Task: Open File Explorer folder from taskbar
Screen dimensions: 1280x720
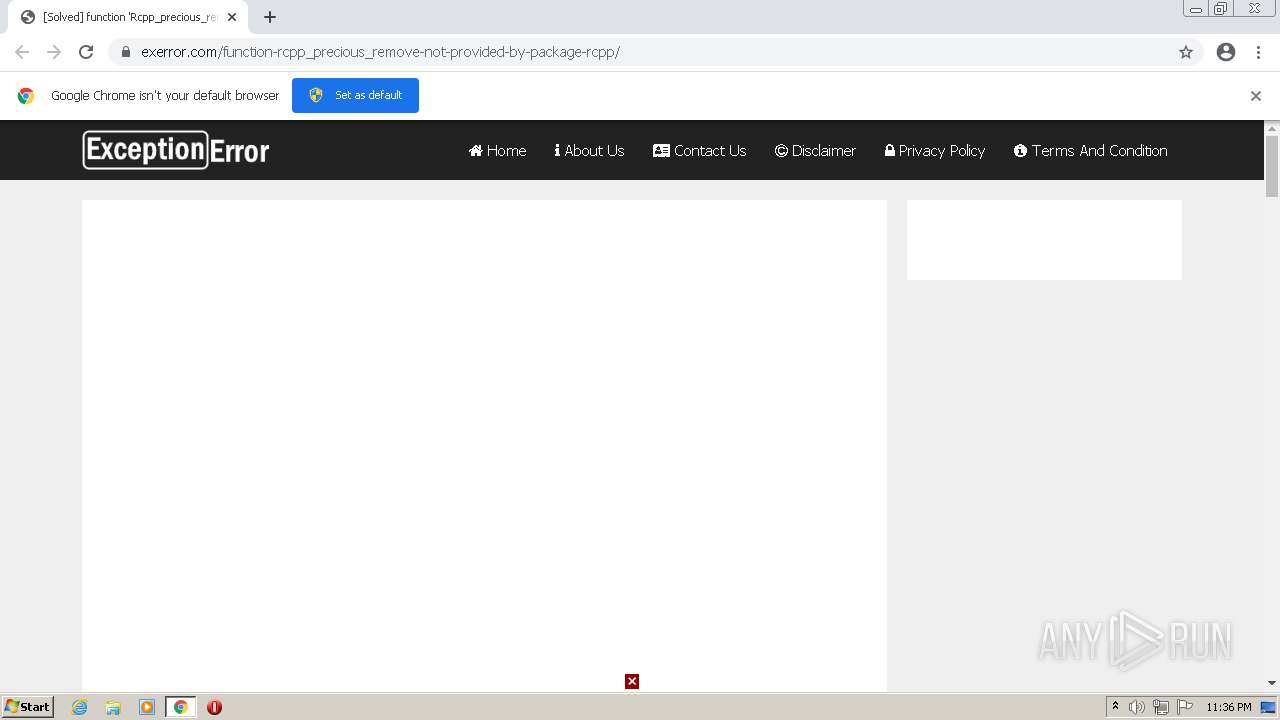Action: 113,707
